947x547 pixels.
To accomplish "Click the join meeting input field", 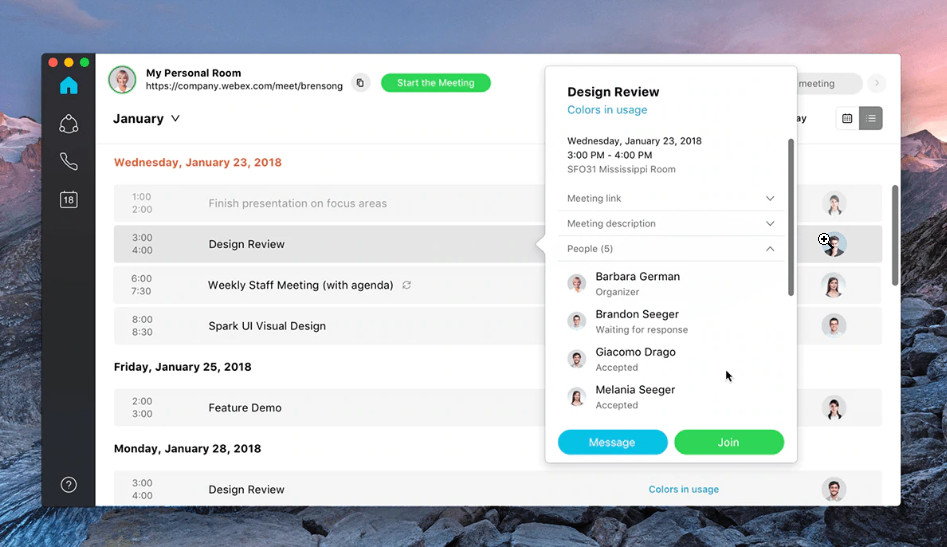I will pos(829,83).
